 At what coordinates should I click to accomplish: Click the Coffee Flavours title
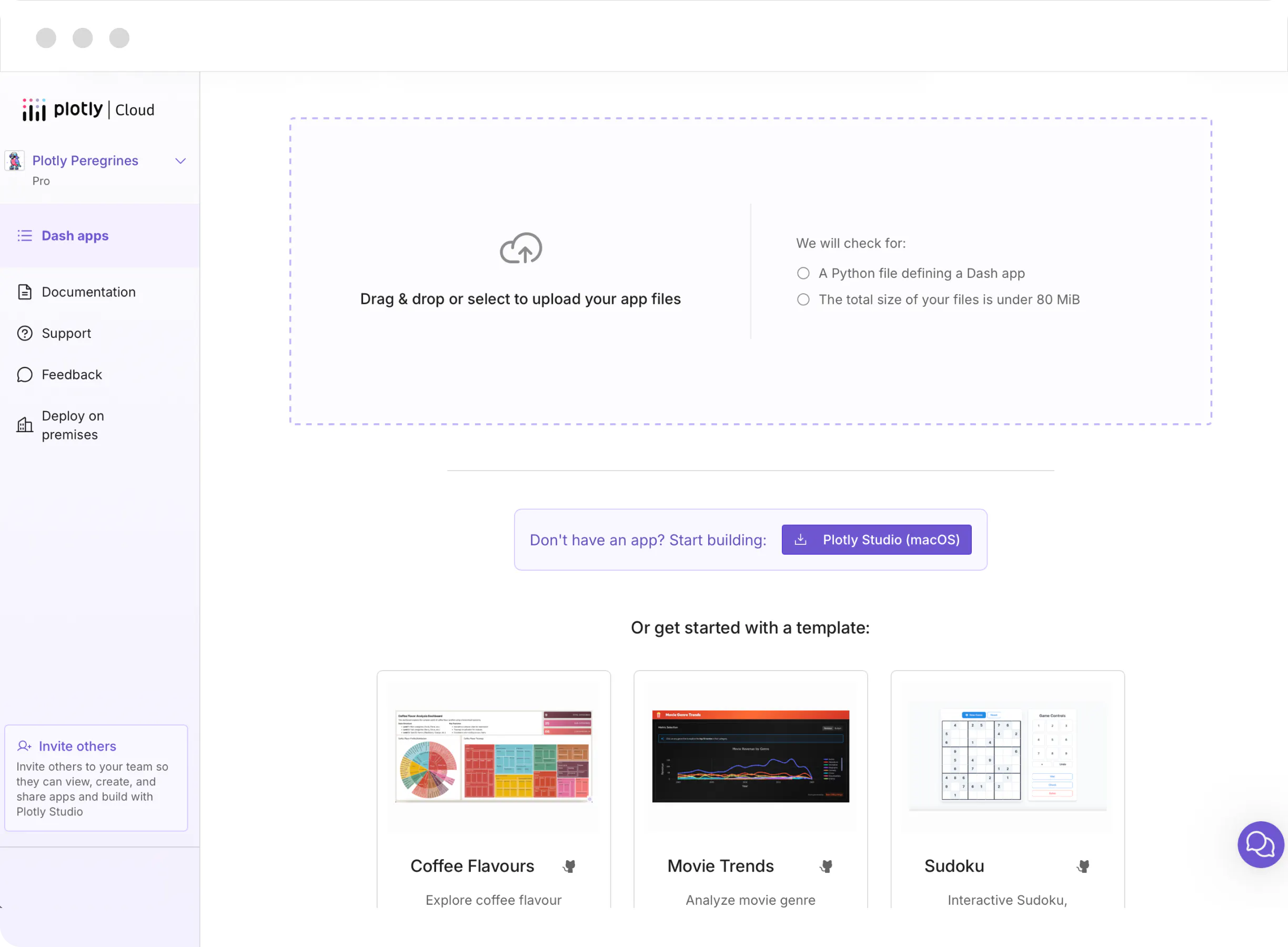[x=472, y=865]
